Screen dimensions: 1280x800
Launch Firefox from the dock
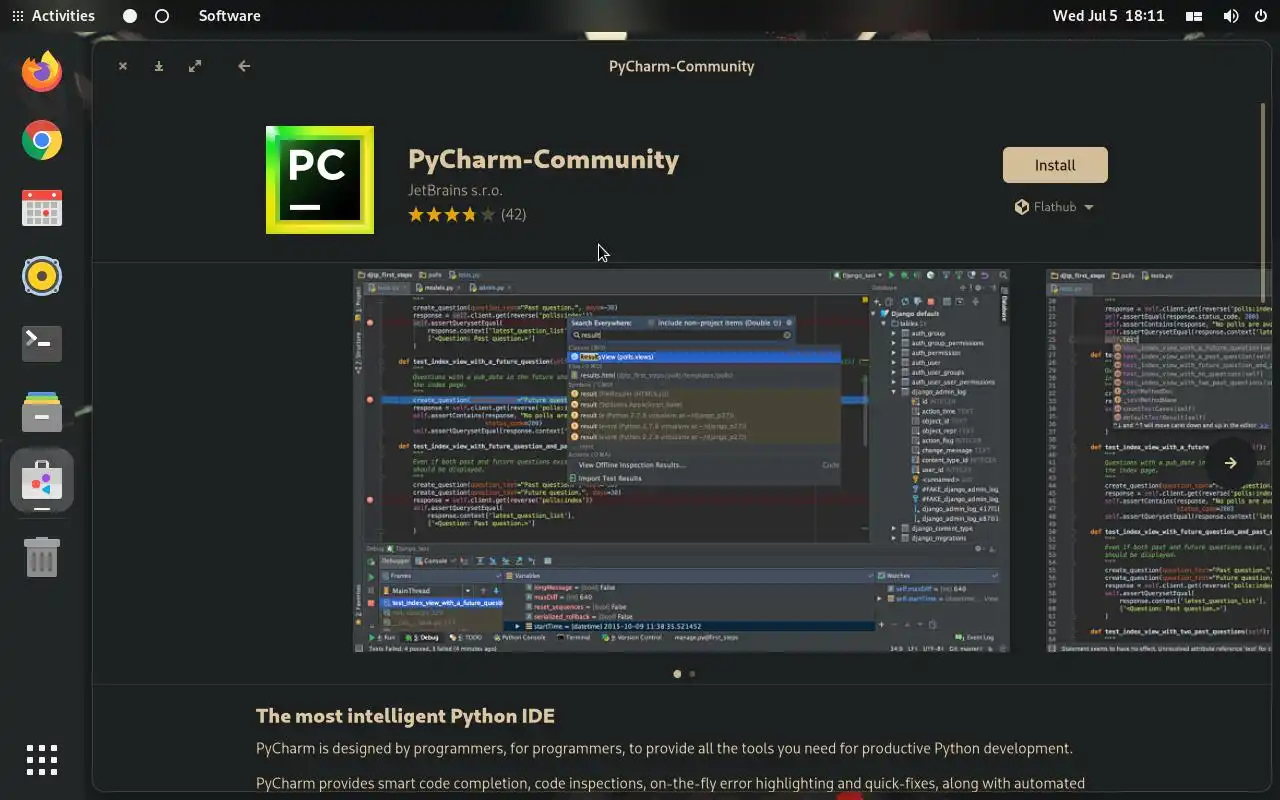click(x=41, y=72)
